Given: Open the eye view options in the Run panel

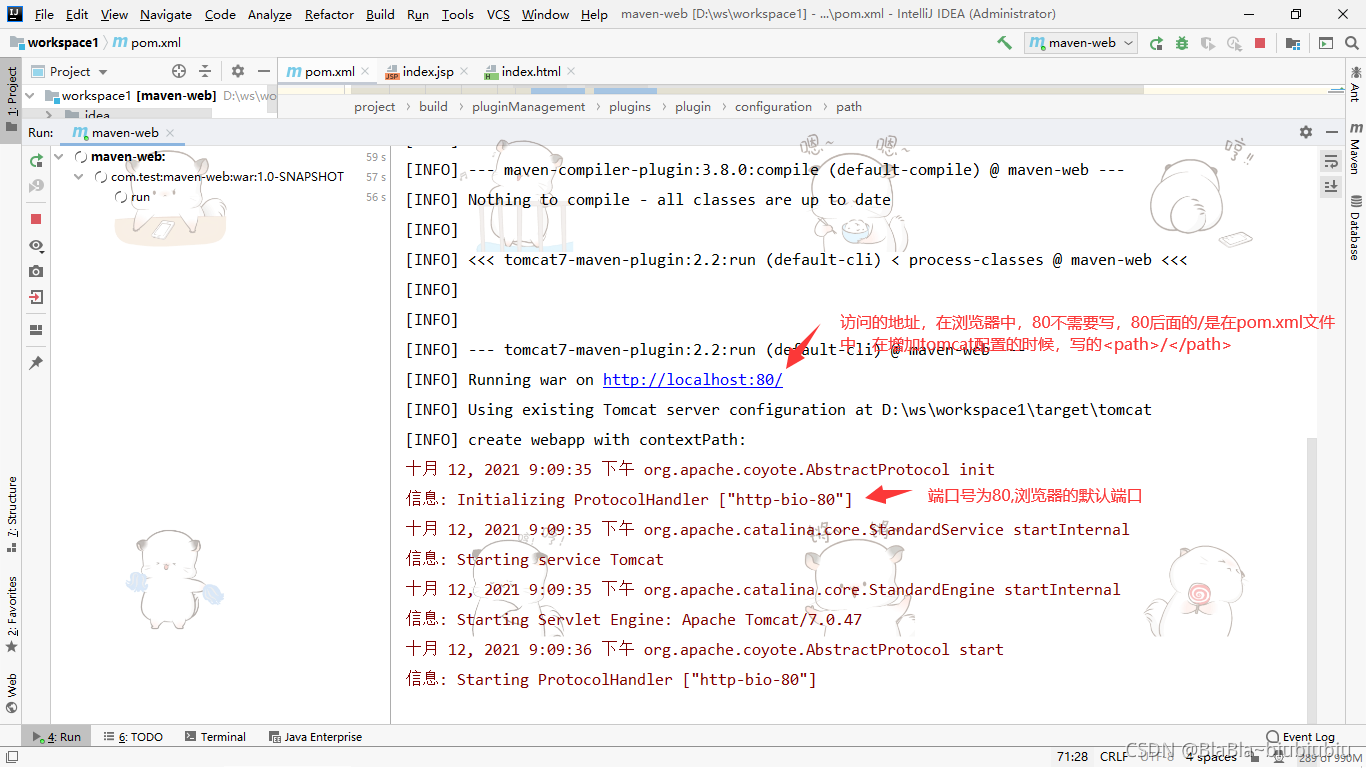Looking at the screenshot, I should tap(36, 245).
